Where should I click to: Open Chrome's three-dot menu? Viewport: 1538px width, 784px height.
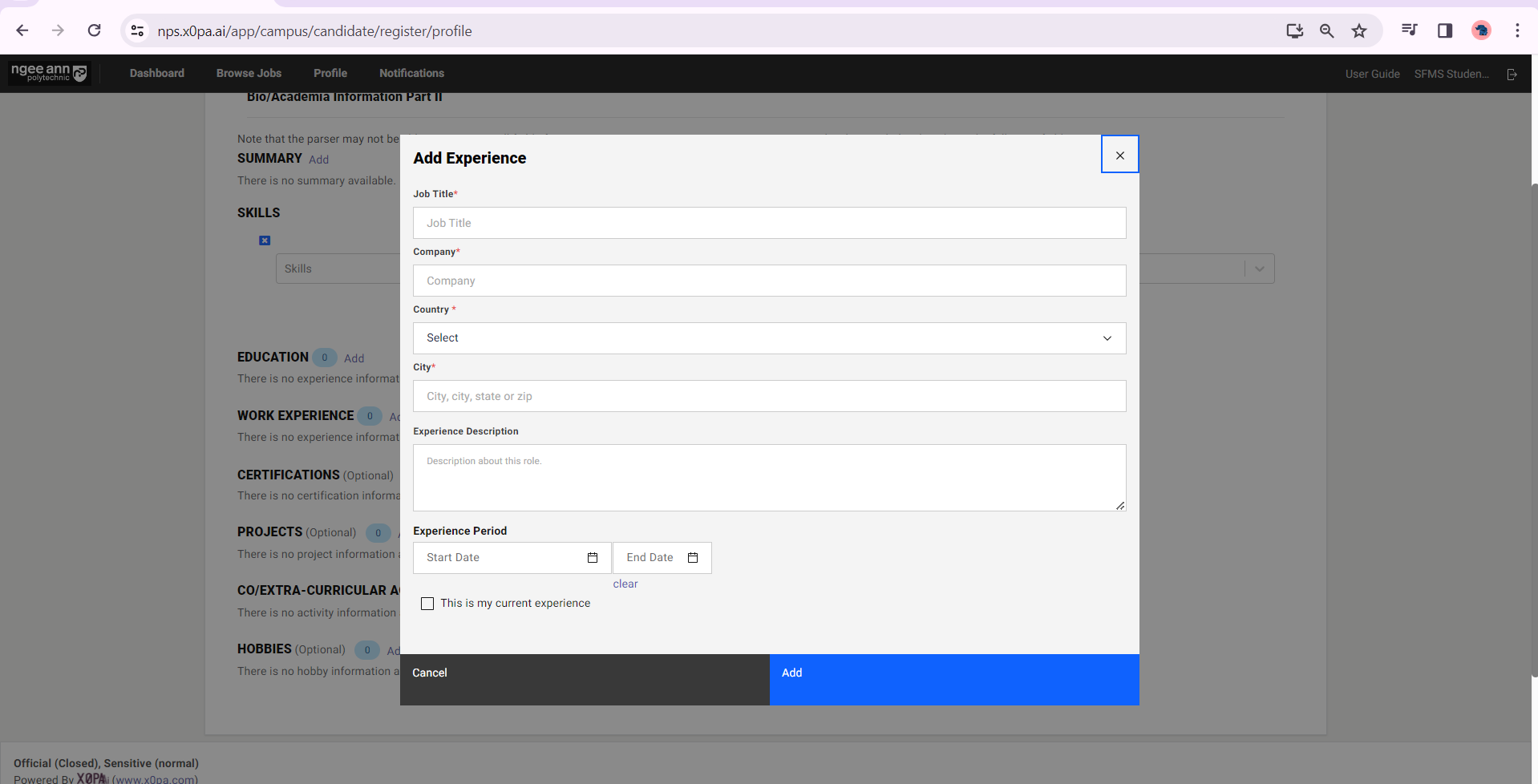[1517, 31]
